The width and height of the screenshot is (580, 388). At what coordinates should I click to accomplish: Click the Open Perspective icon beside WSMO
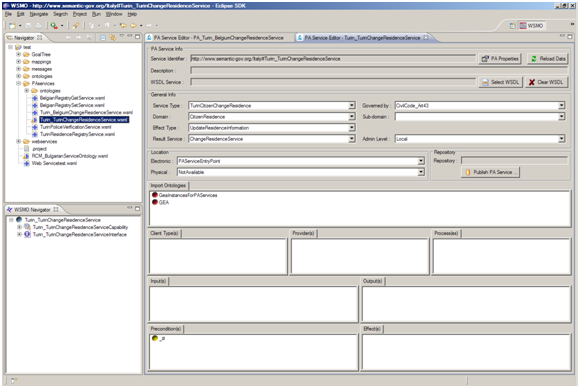tap(512, 26)
